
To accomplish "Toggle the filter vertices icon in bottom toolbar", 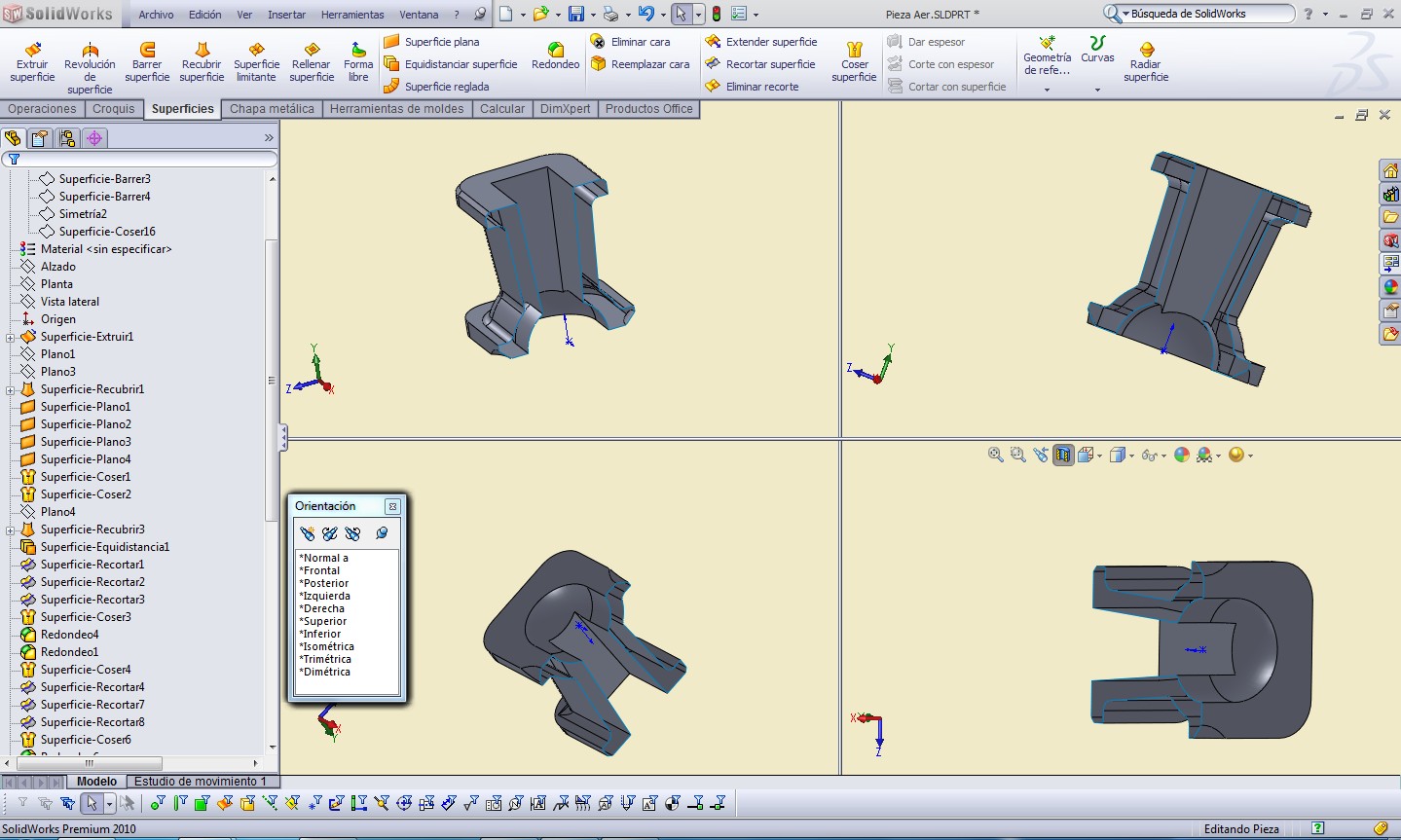I will [x=157, y=803].
